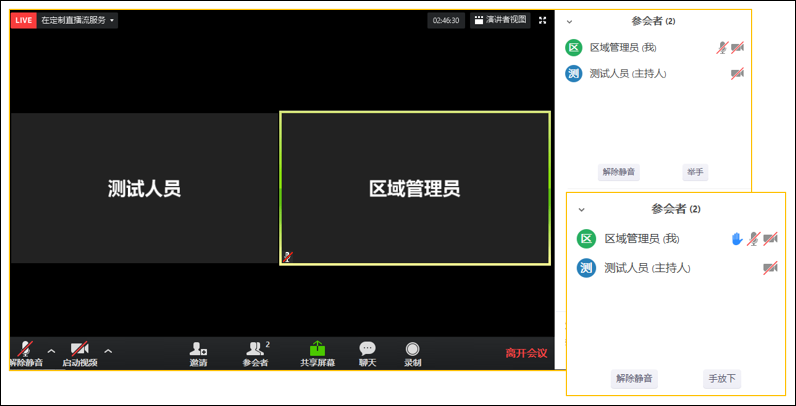Collapse the upper 参会者 panel chevron
The width and height of the screenshot is (796, 406).
[569, 22]
